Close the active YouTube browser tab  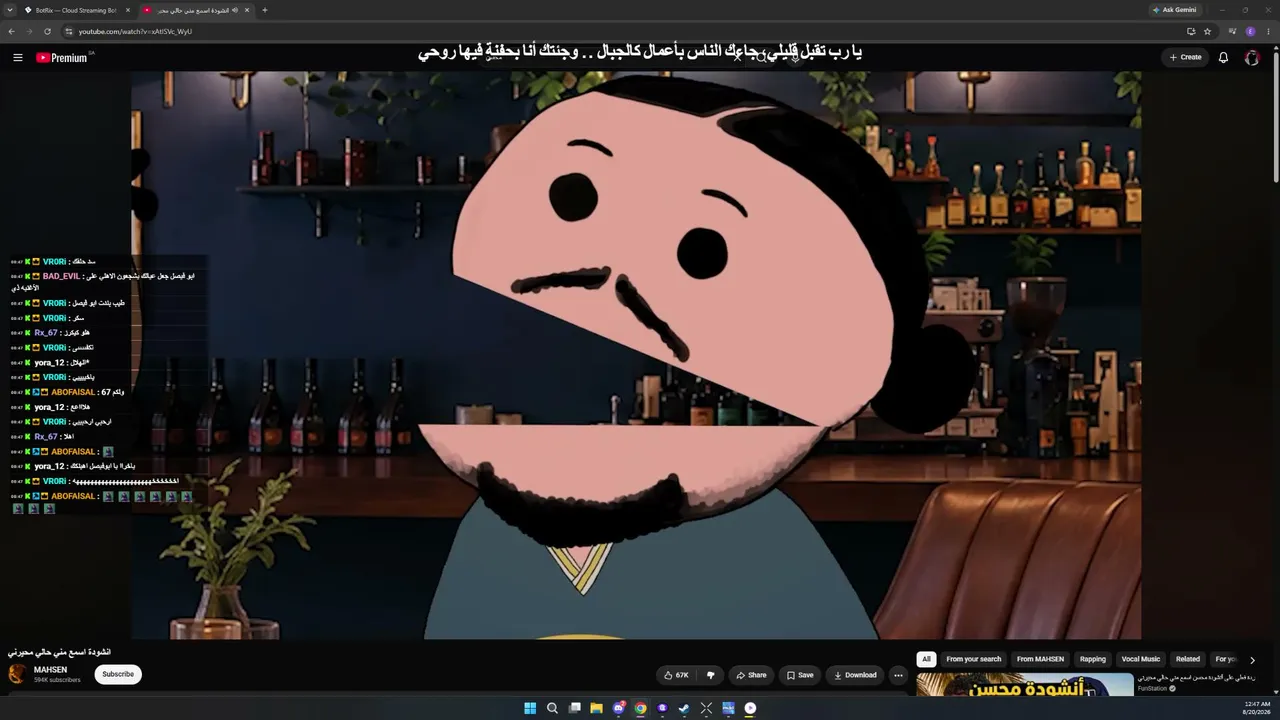(x=247, y=10)
